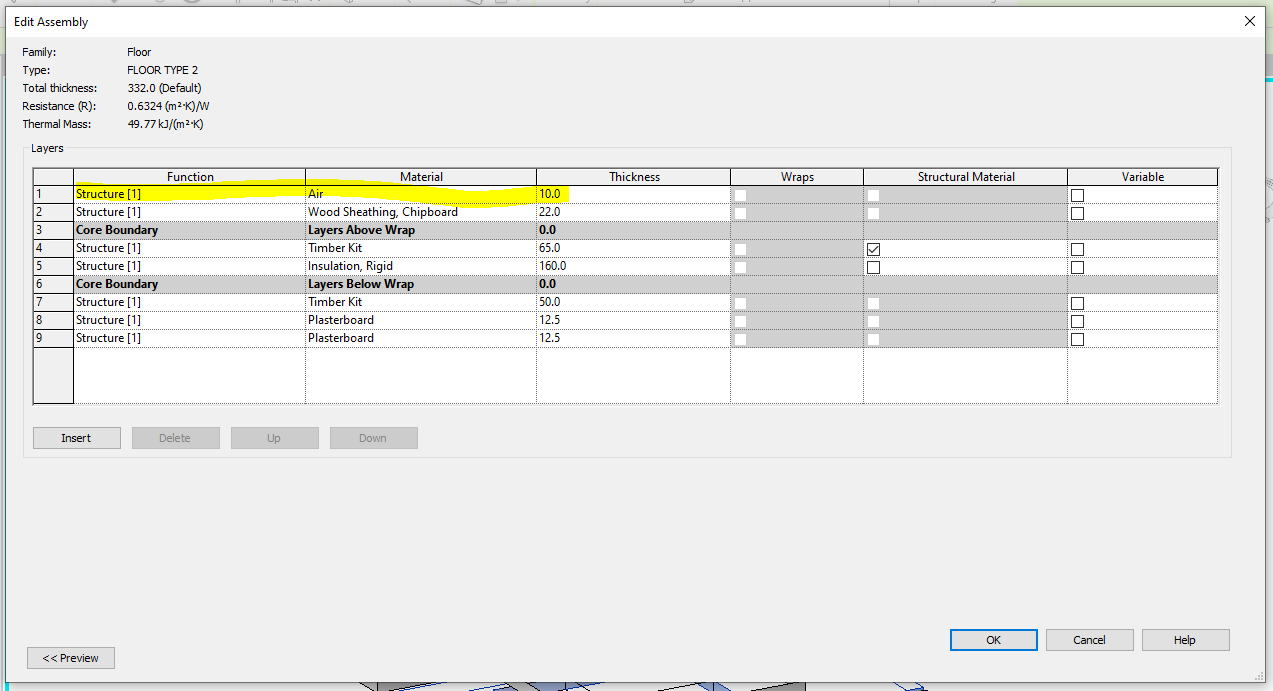This screenshot has height=691, width=1273.
Task: Click Insert to add a new layer
Action: (76, 437)
